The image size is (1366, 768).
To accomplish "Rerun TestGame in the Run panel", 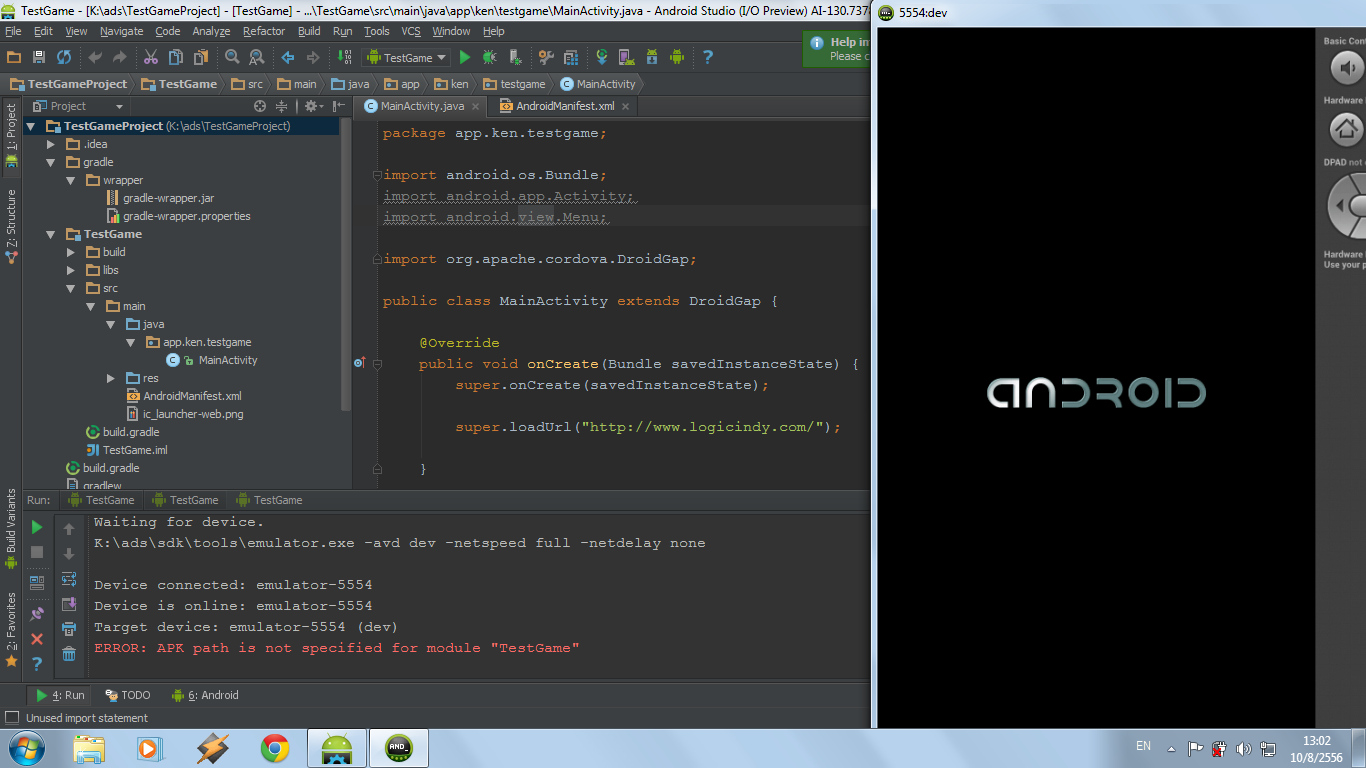I will tap(37, 527).
